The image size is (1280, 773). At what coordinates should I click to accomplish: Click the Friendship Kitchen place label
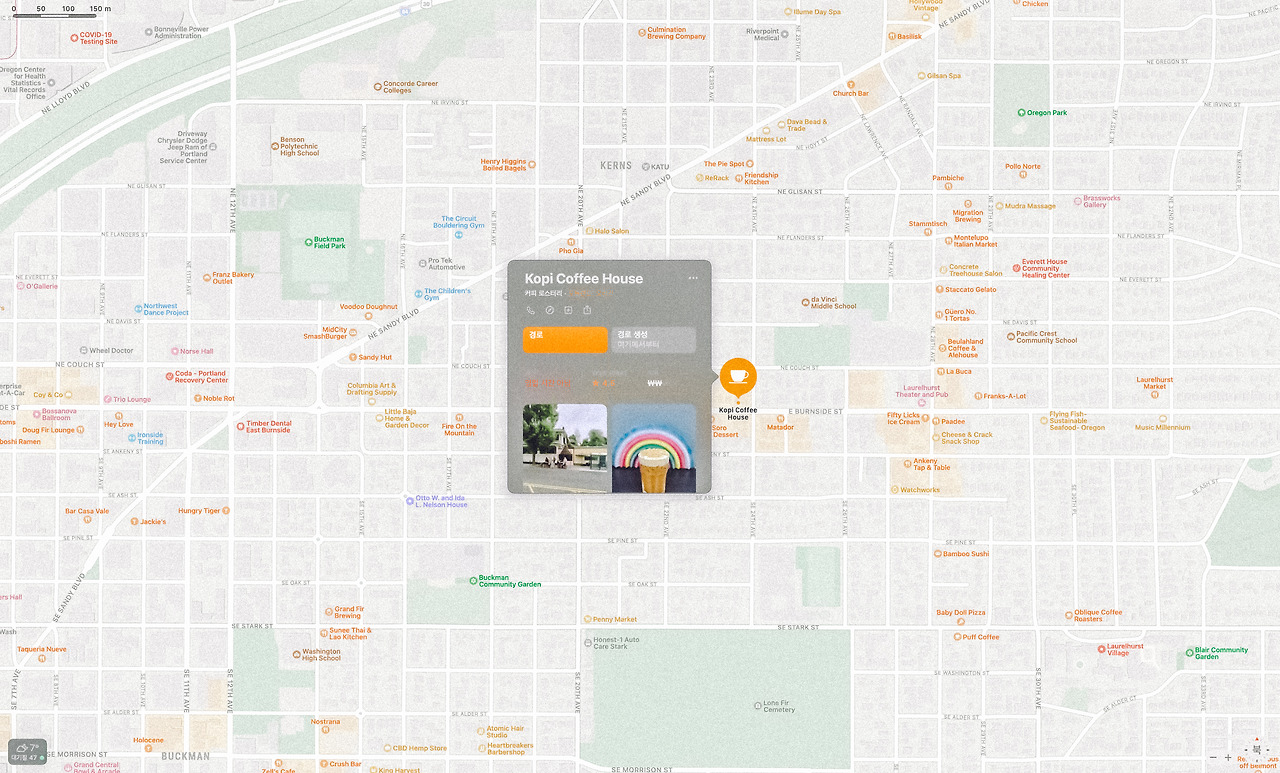(x=761, y=178)
